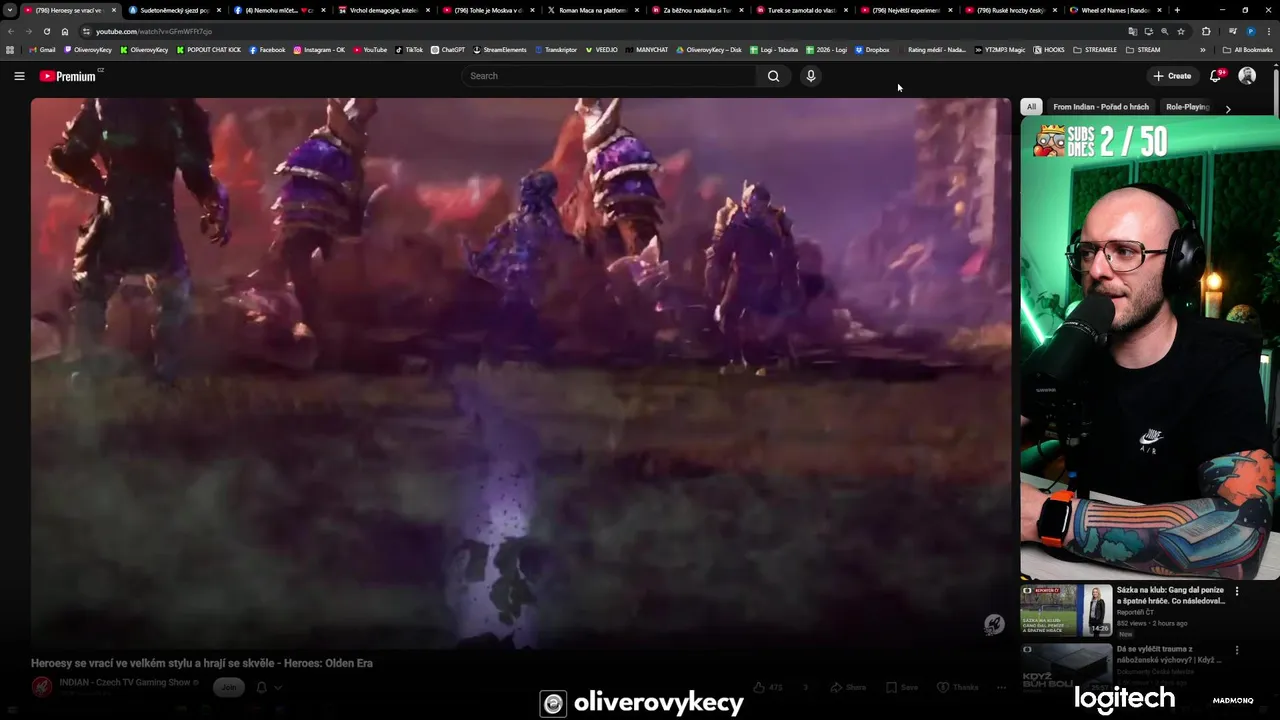1280x720 pixels.
Task: View site information icon in address bar
Action: [87, 32]
